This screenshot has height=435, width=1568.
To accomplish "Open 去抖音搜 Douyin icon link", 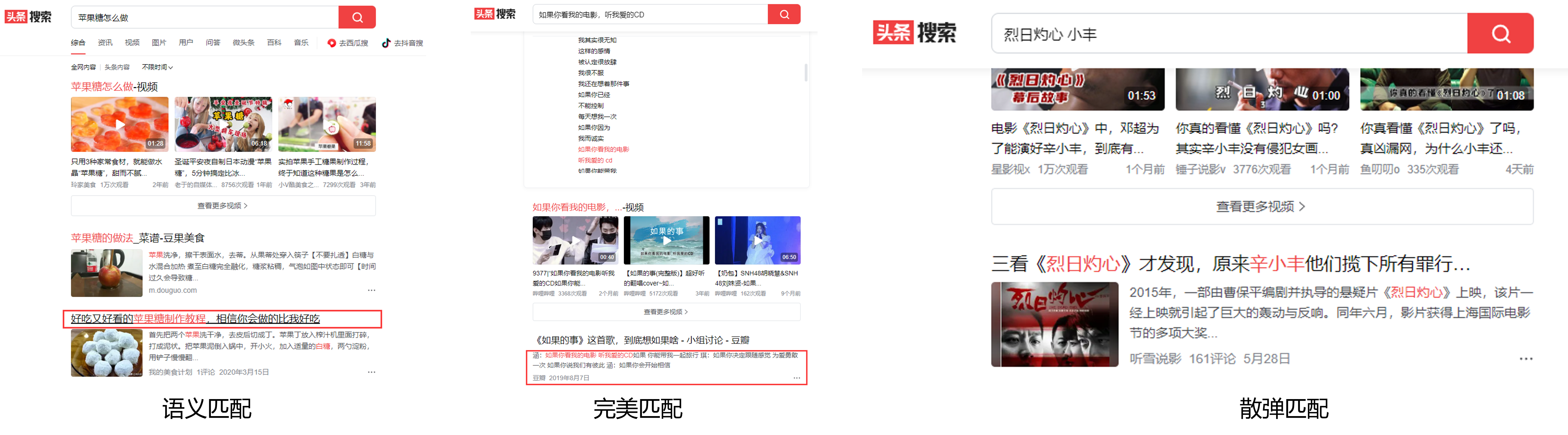I will tap(402, 43).
